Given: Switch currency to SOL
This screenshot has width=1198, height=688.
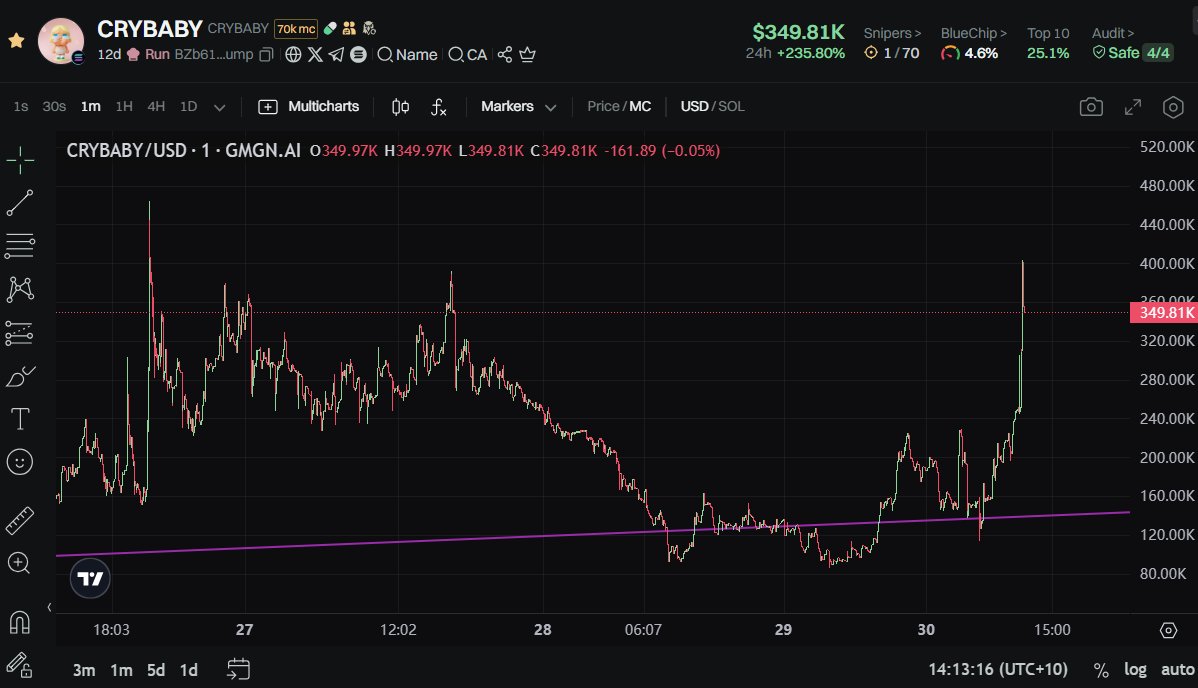Looking at the screenshot, I should click(x=731, y=106).
